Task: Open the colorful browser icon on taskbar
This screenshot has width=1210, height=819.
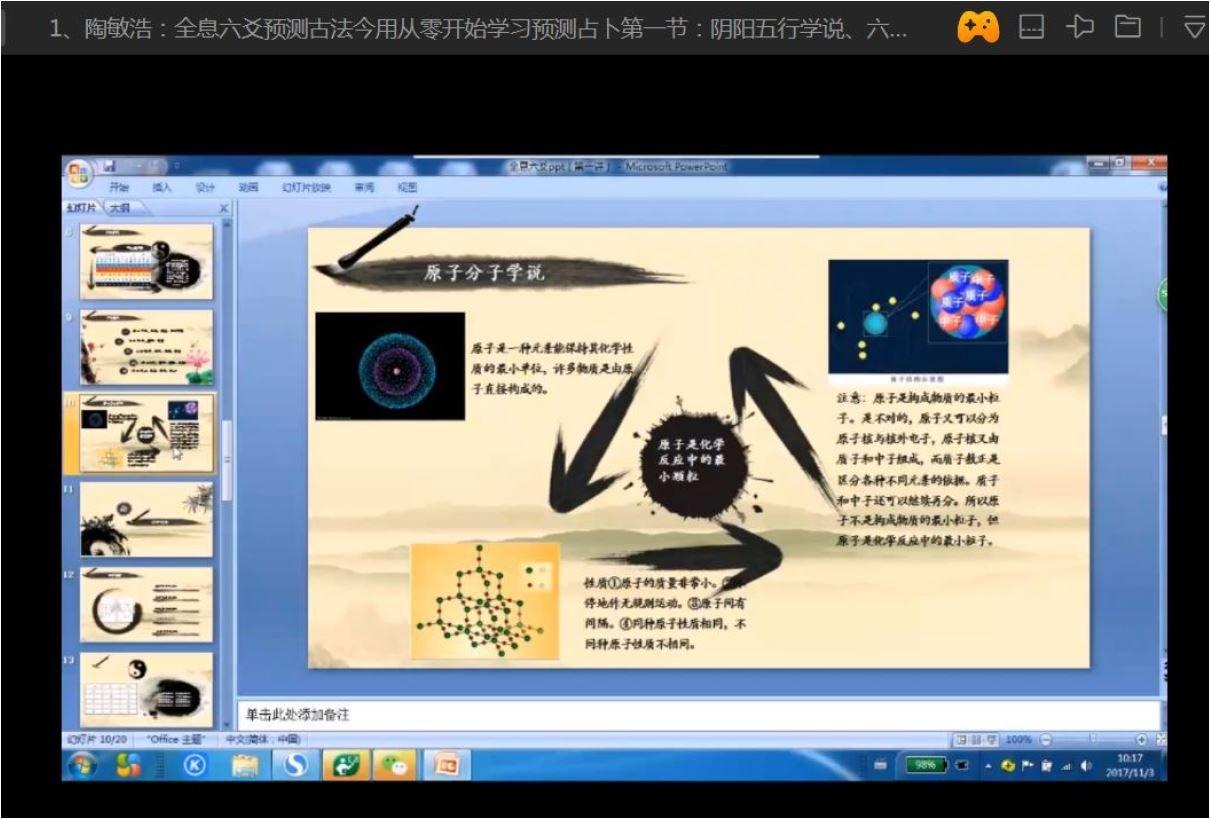Action: 129,765
